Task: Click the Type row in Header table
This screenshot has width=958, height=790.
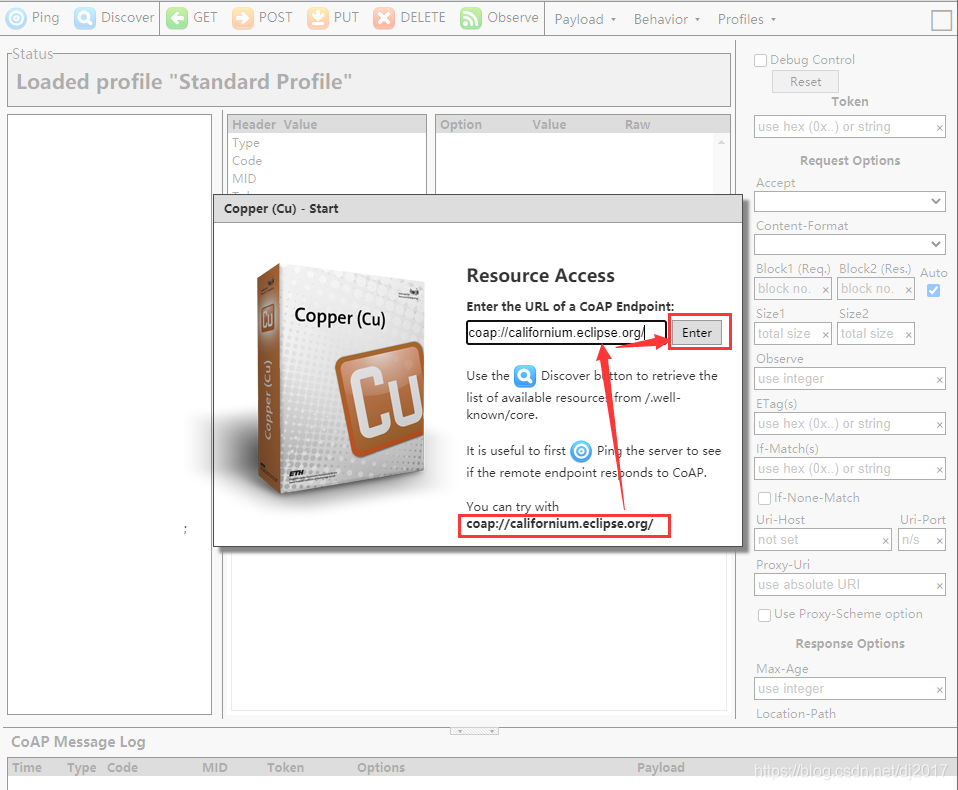Action: pos(326,143)
